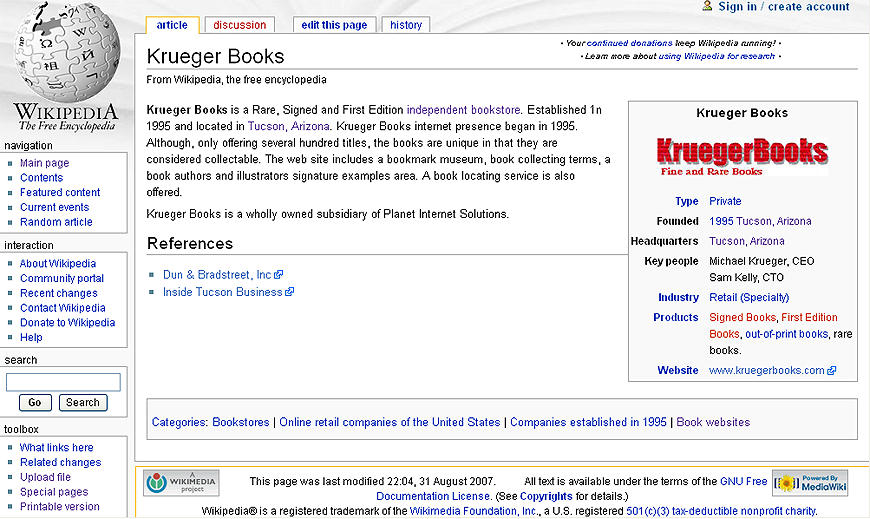Click Industry label link in infobox
This screenshot has width=870, height=519.
click(678, 297)
